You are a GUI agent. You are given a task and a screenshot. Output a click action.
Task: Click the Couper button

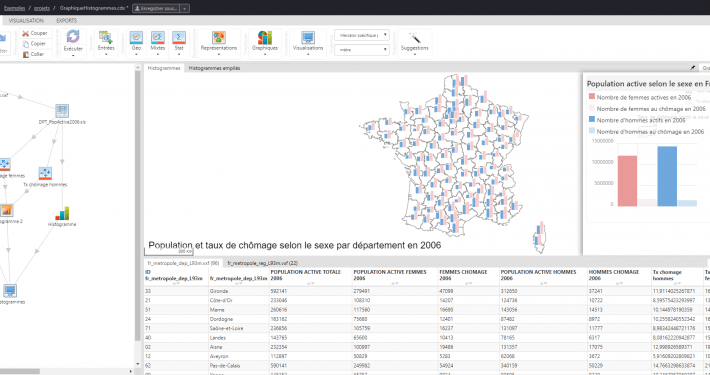35,33
